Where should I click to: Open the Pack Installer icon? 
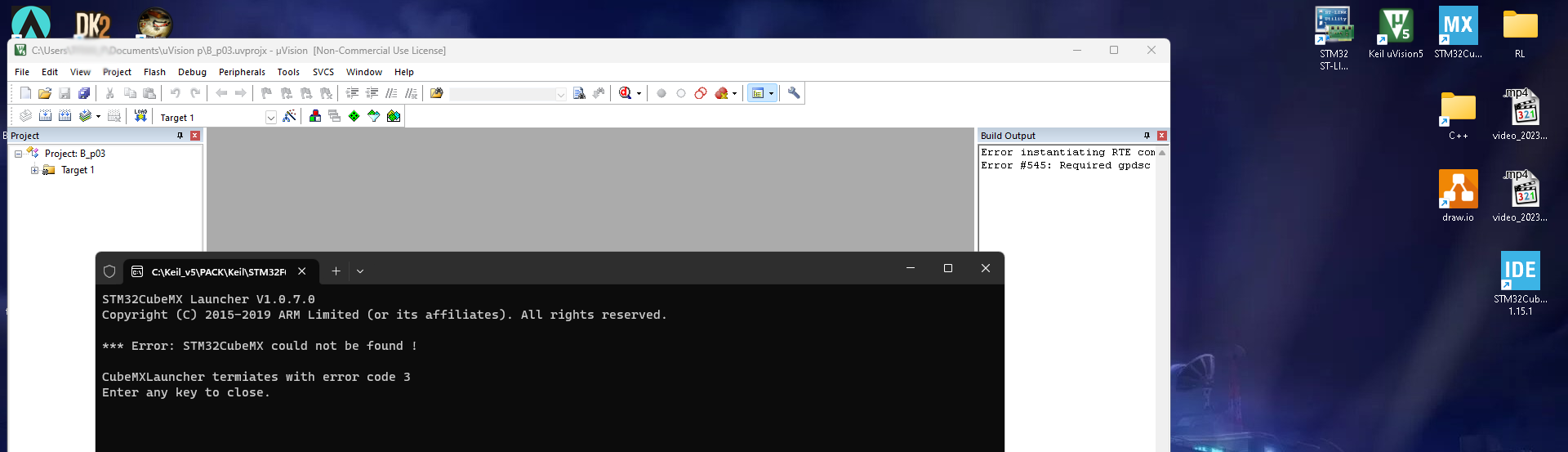click(394, 116)
